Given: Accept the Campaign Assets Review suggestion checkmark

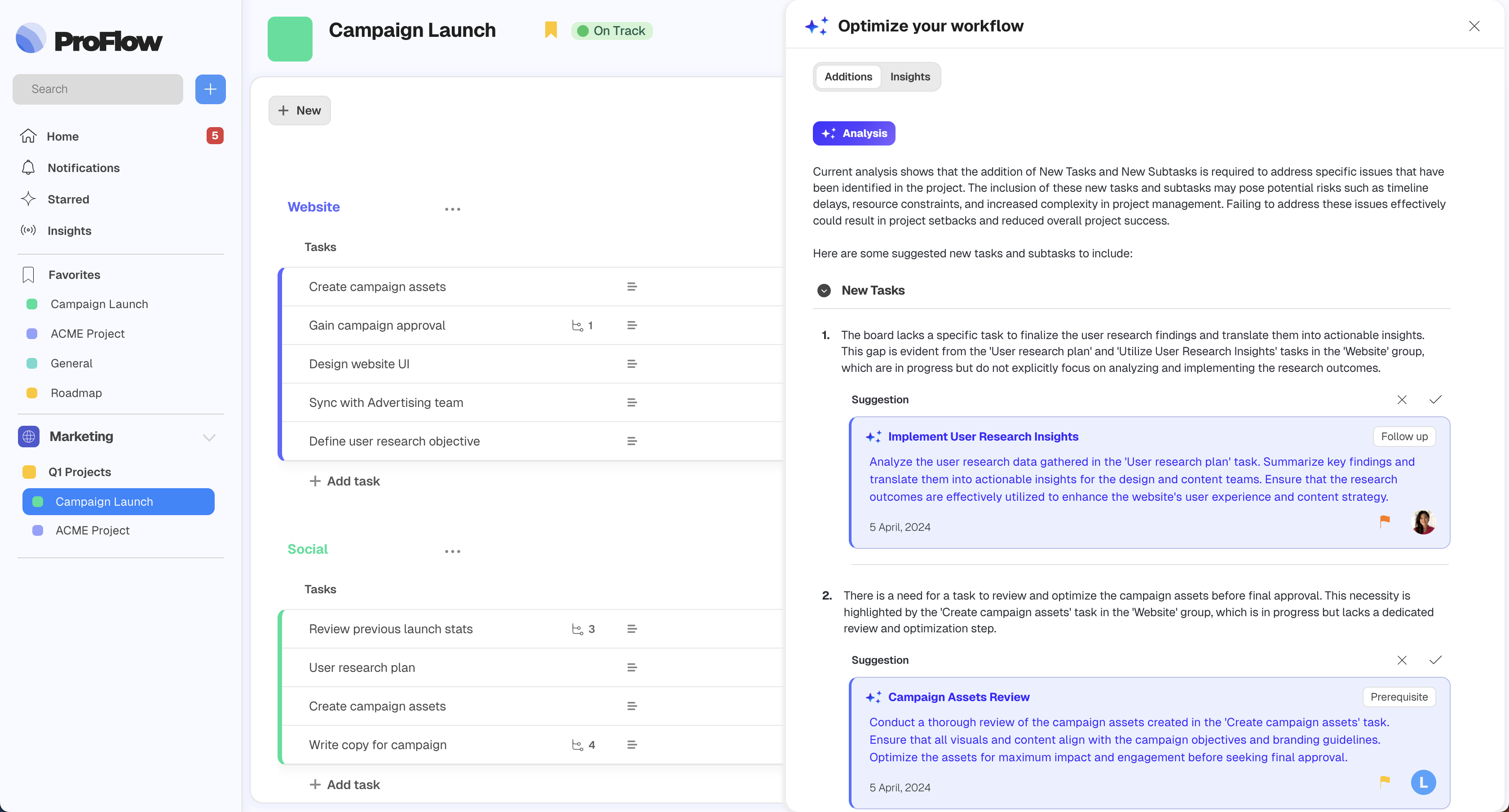Looking at the screenshot, I should pyautogui.click(x=1435, y=660).
